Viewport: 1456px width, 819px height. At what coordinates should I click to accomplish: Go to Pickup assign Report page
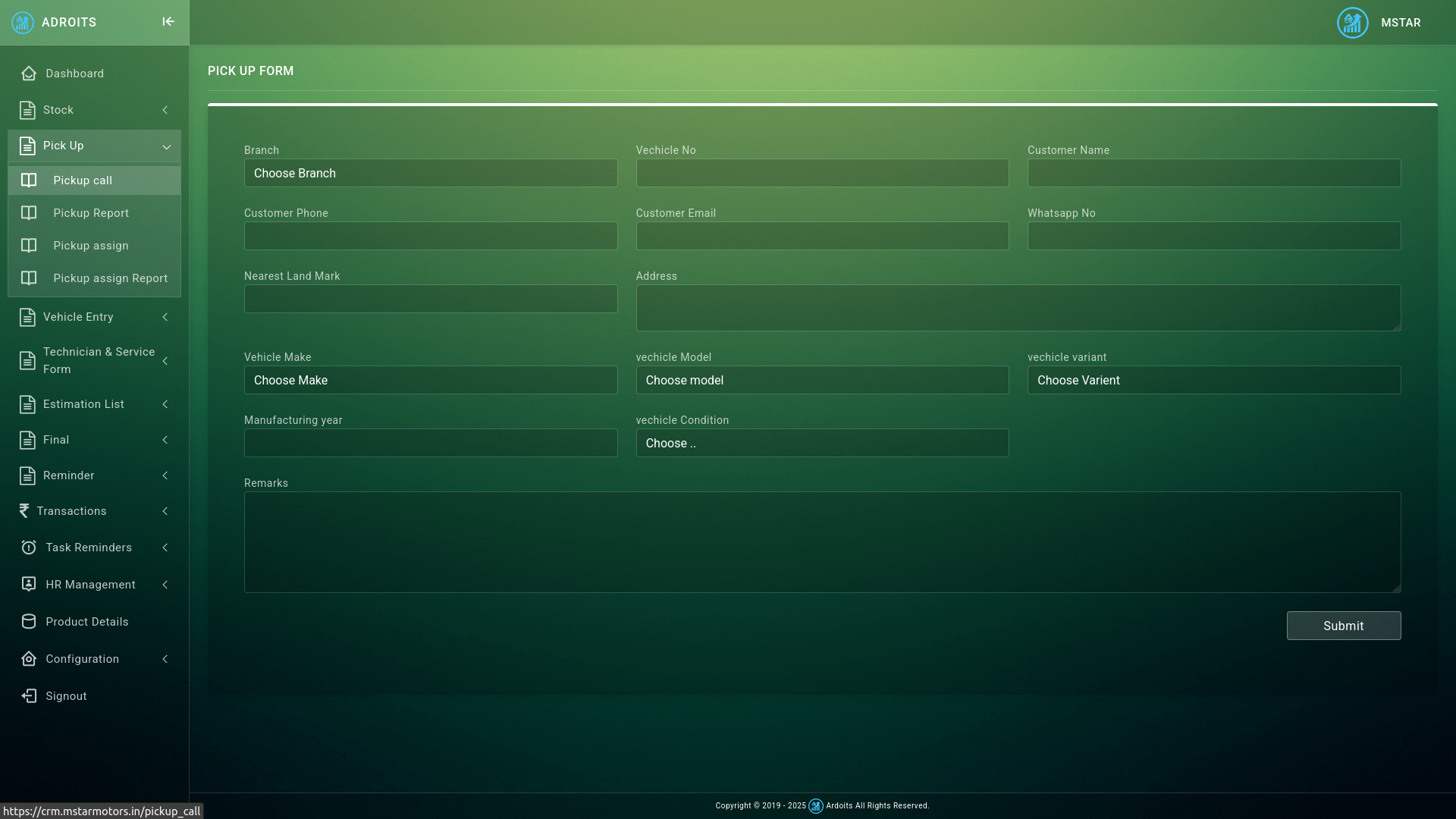[110, 278]
